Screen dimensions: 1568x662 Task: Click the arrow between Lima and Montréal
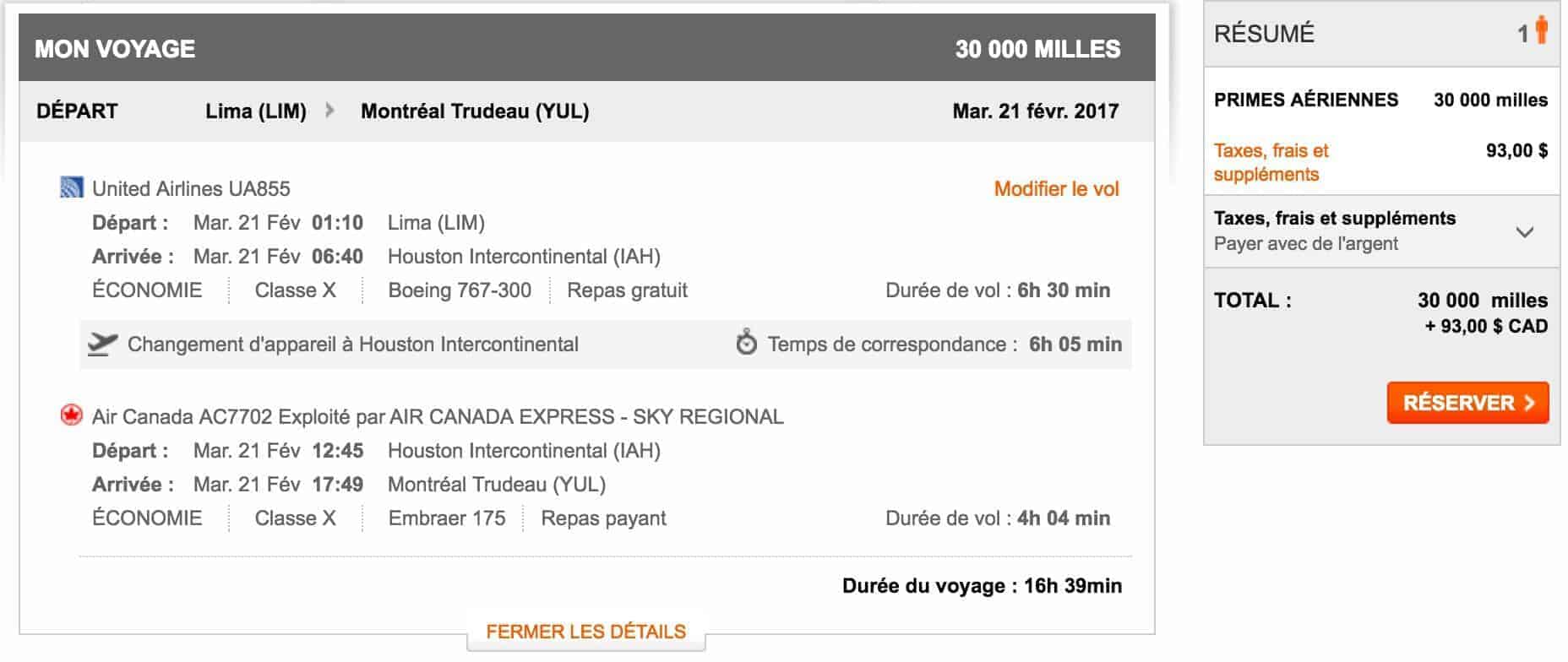[x=329, y=111]
